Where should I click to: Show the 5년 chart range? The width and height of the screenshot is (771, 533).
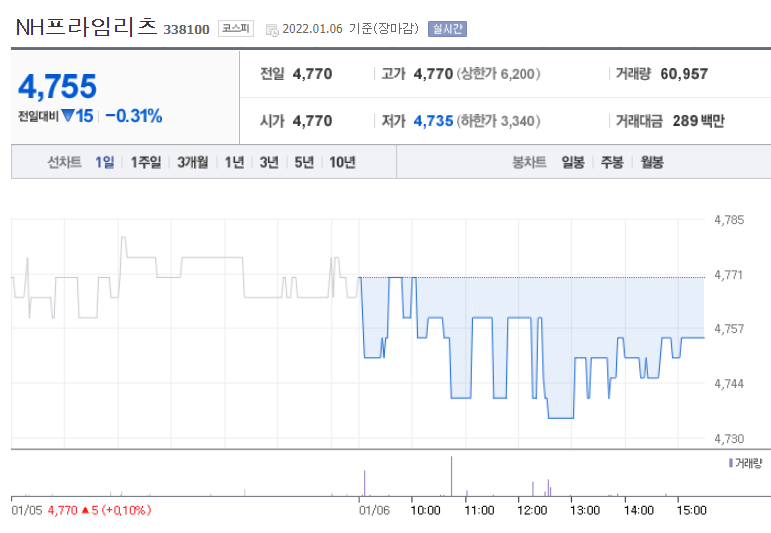click(304, 162)
